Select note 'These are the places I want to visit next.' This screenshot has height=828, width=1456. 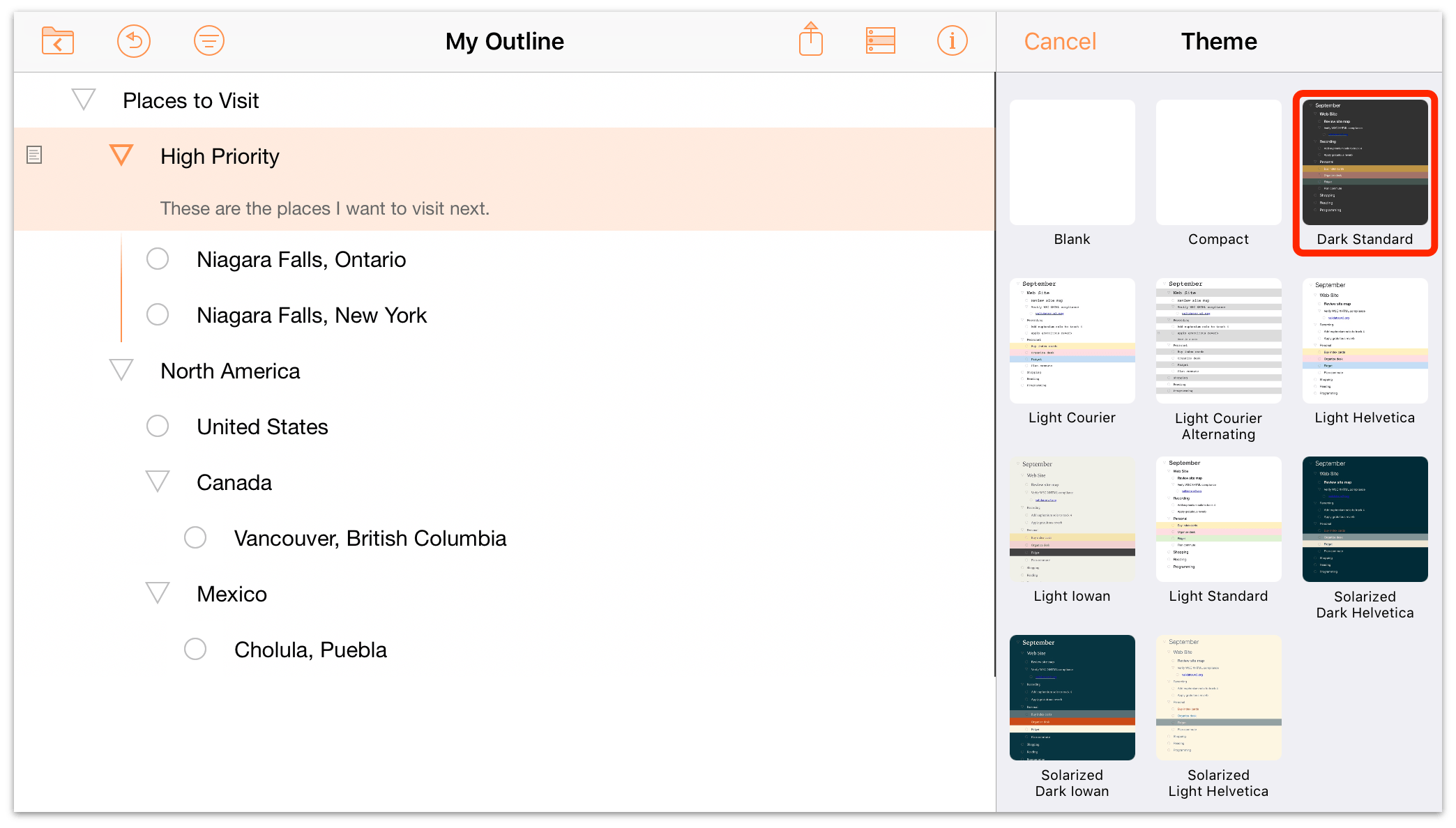coord(325,208)
